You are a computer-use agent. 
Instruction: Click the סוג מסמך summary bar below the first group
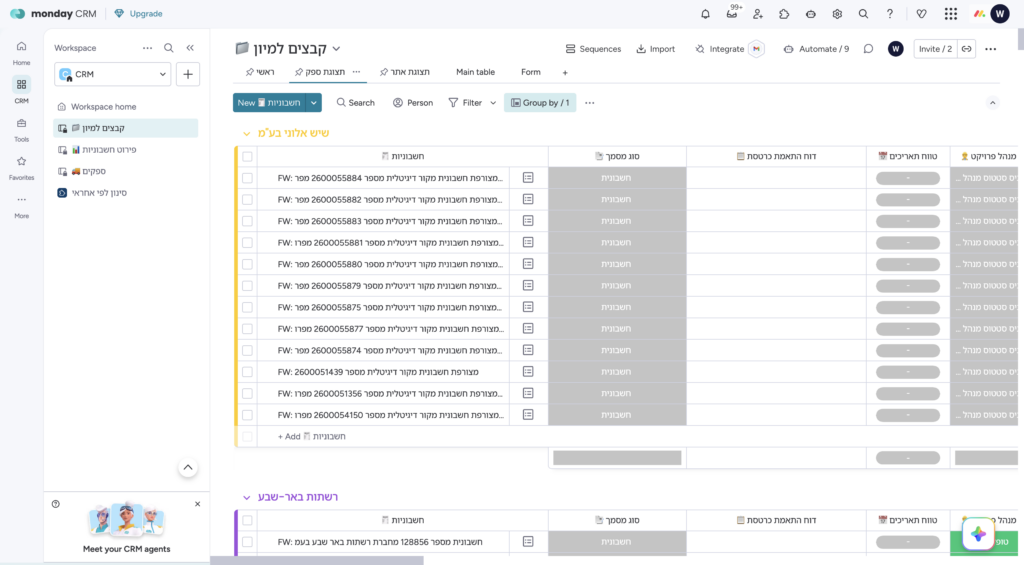click(617, 458)
